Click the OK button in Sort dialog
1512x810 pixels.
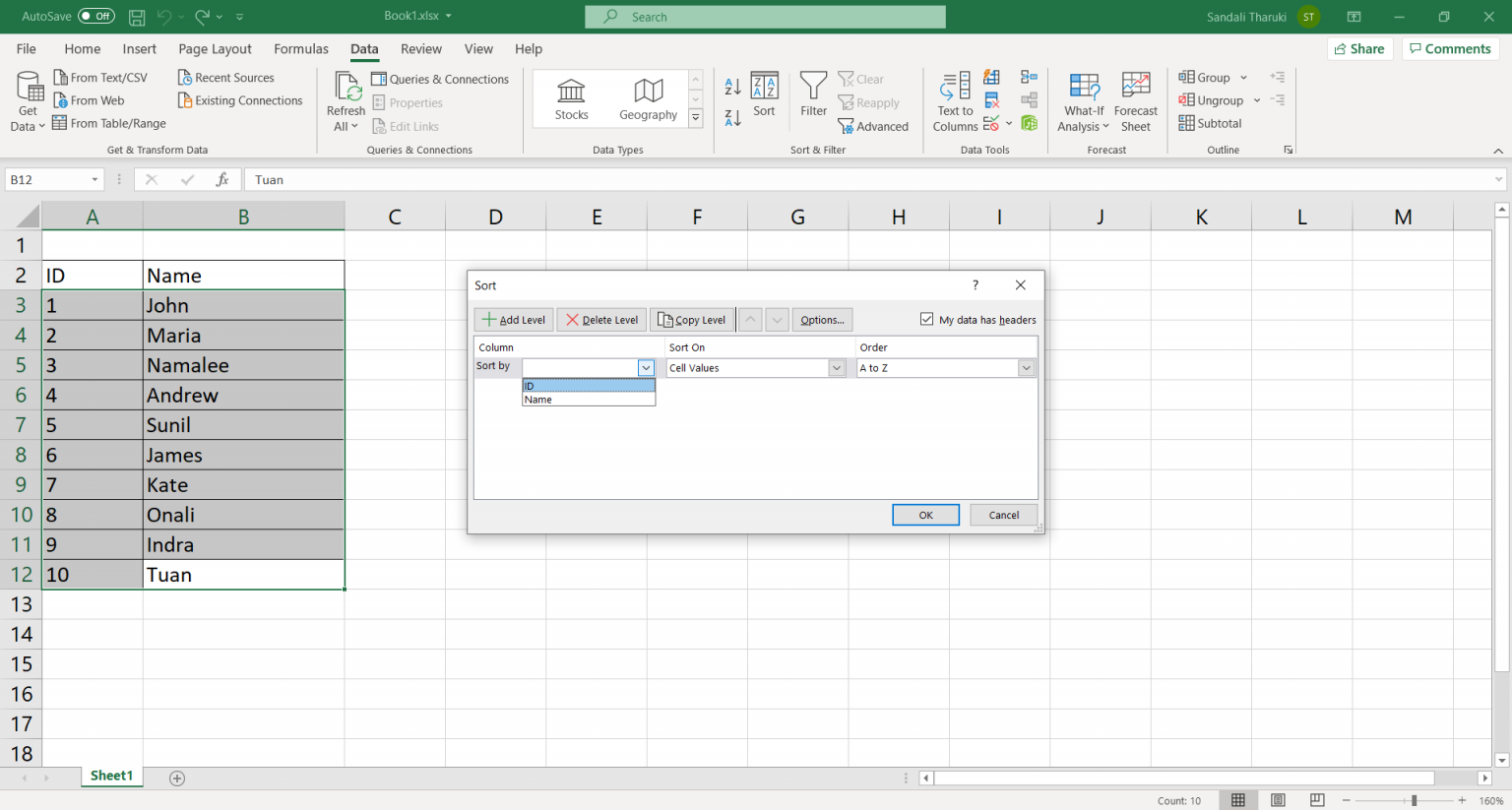(x=924, y=514)
